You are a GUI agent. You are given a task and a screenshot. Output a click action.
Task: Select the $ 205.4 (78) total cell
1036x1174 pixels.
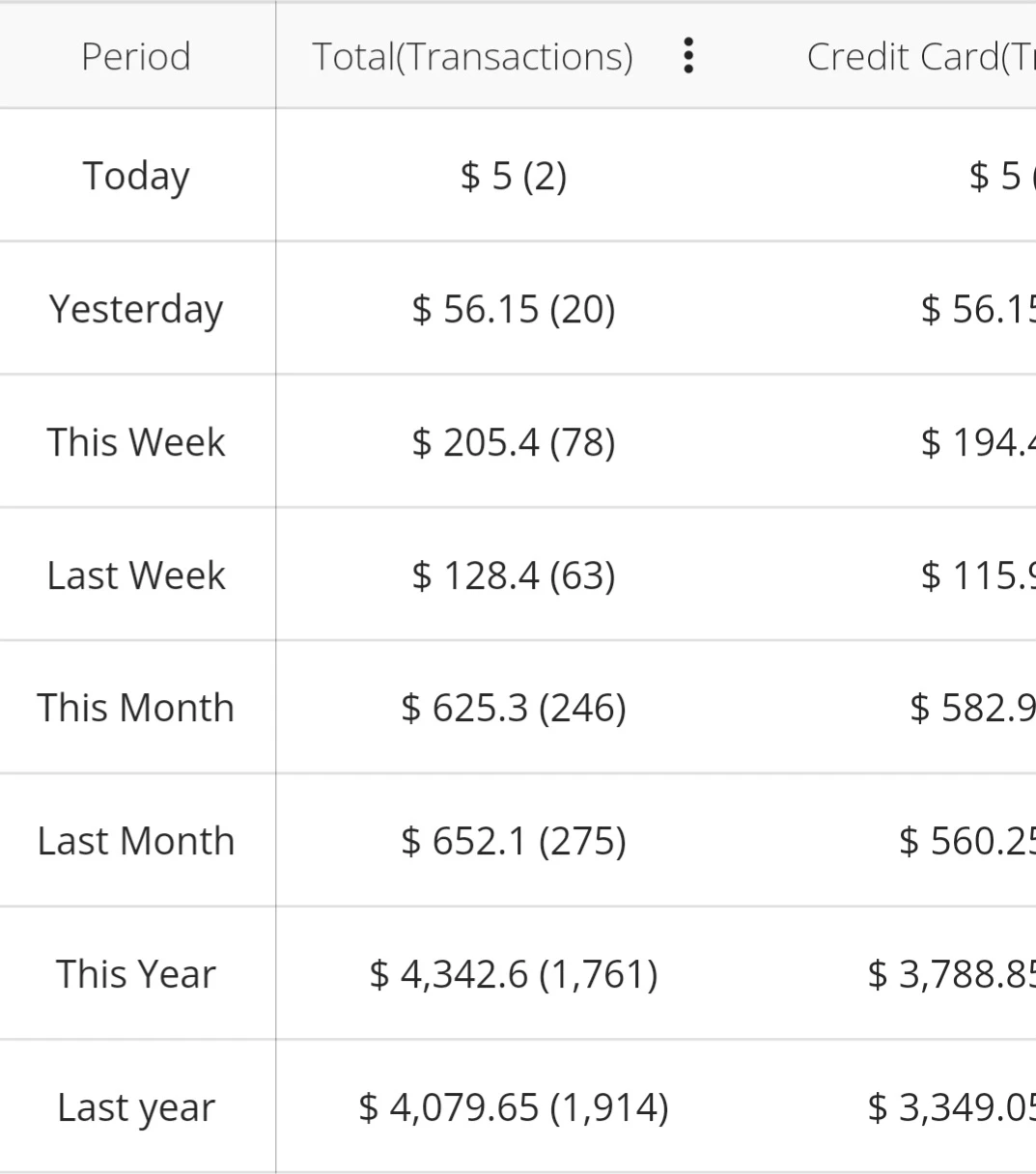click(x=514, y=442)
